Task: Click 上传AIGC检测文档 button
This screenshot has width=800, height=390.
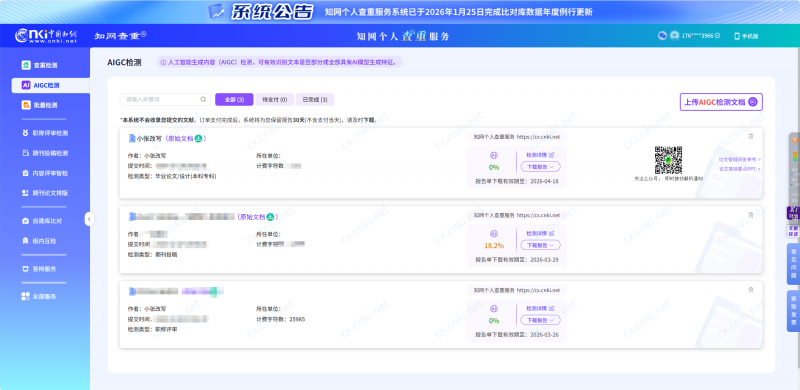Action: pos(721,102)
